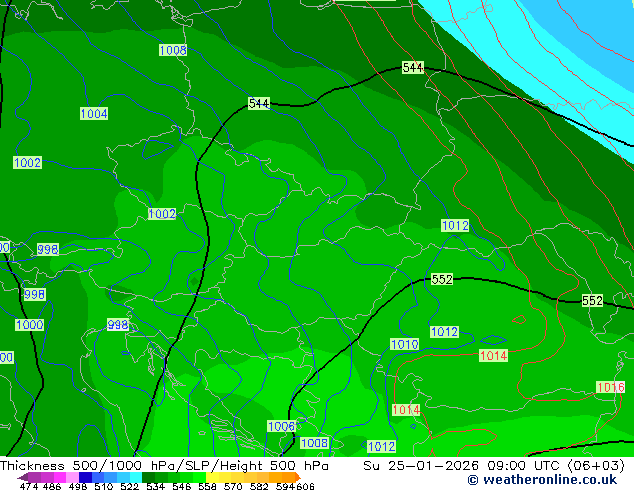Select the Height 500 hPa title text
The height and width of the screenshot is (490, 634).
(x=274, y=466)
